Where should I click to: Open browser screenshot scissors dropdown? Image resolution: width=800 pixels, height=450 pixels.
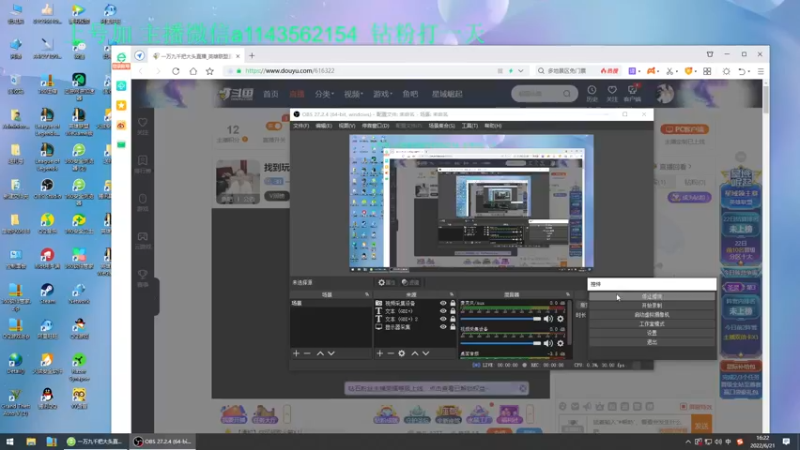coord(677,71)
